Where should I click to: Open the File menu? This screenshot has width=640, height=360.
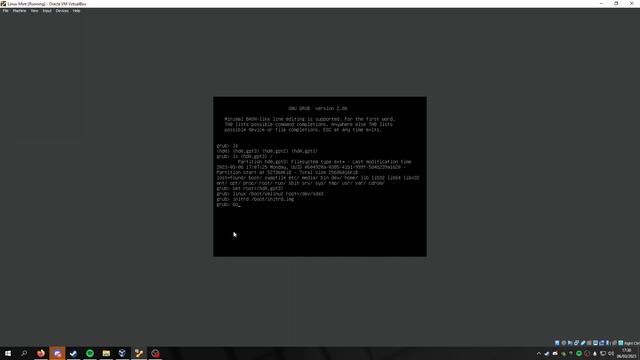tap(5, 11)
